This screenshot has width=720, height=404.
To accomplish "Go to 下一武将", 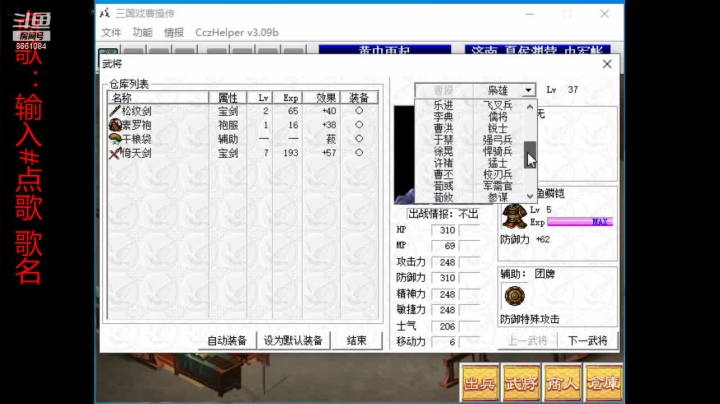I will [x=588, y=341].
